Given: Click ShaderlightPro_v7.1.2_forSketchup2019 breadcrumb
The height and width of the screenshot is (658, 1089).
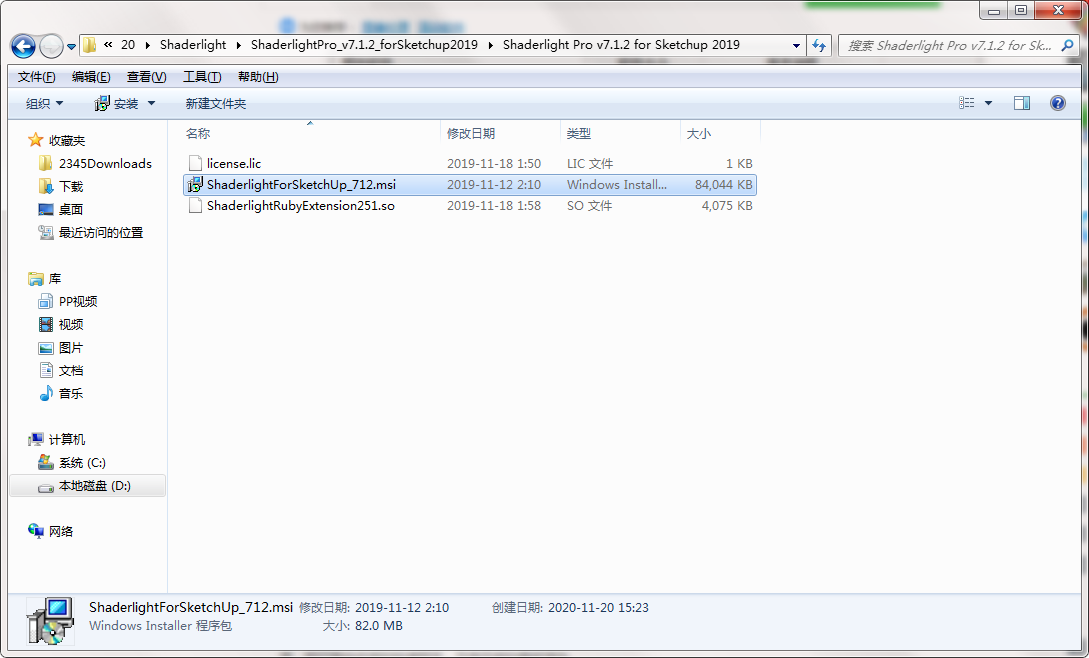Looking at the screenshot, I should 364,44.
